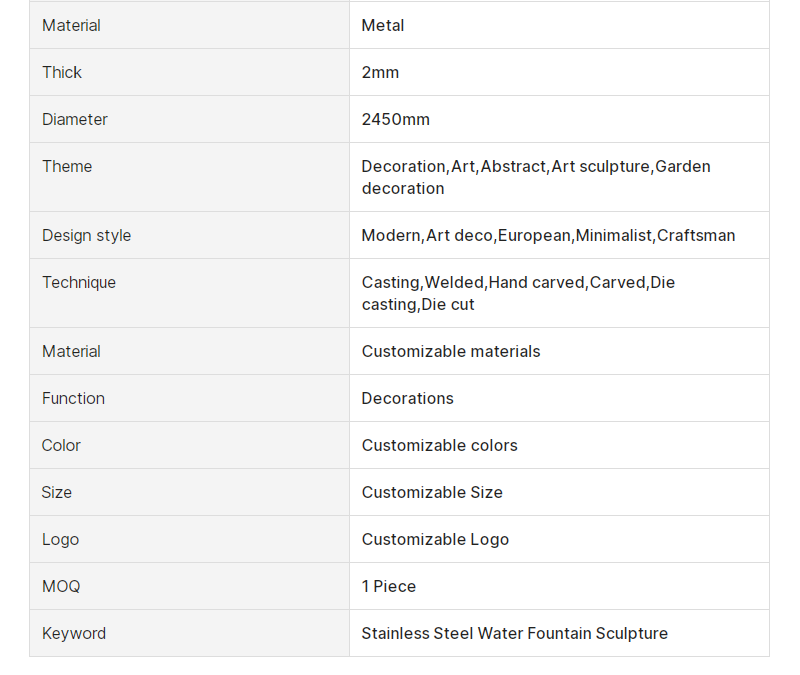800x675 pixels.
Task: Click the Customizable Logo value
Action: tap(435, 539)
